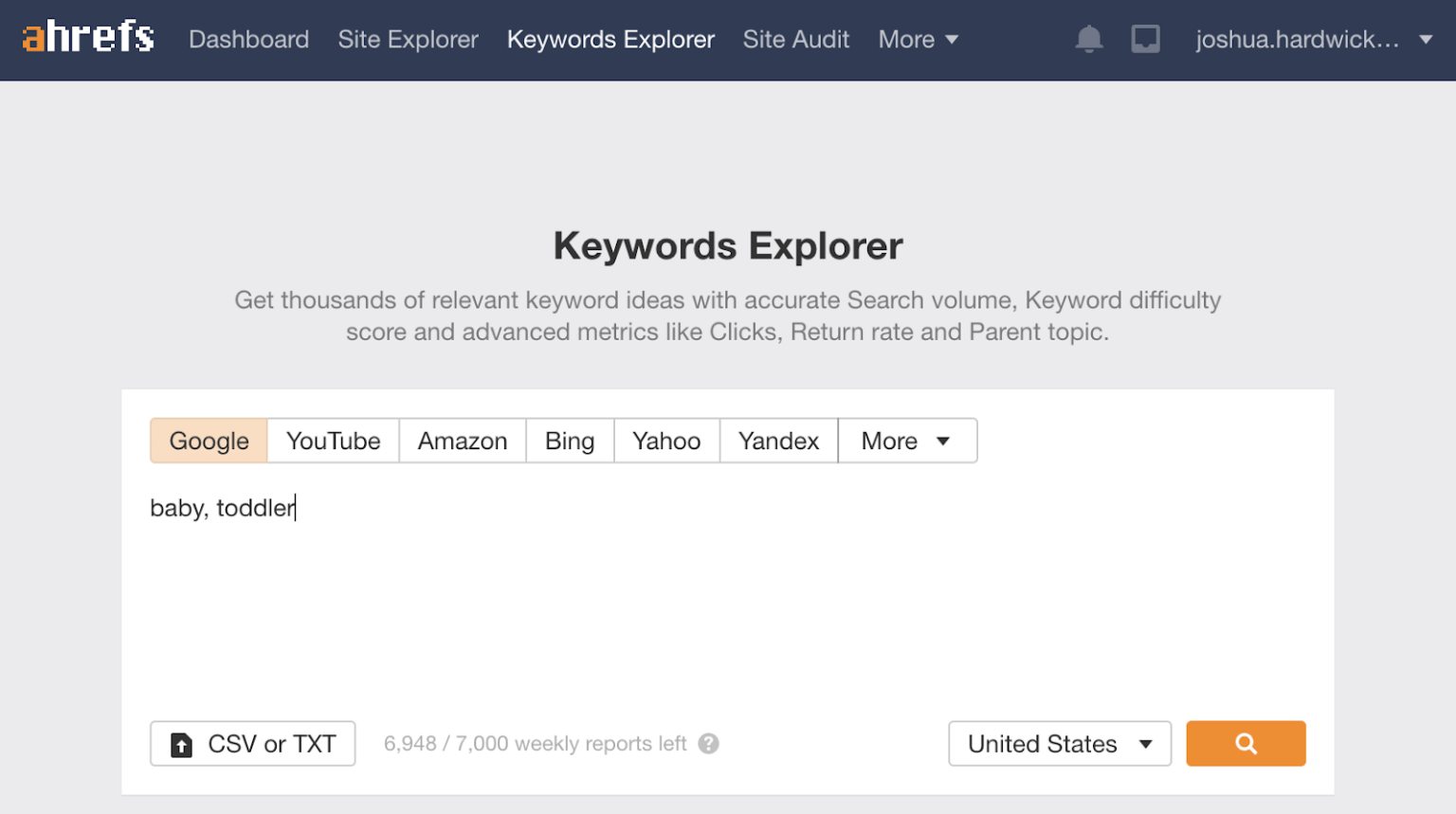Go to the Dashboard menu item
The height and width of the screenshot is (814, 1456).
click(248, 39)
